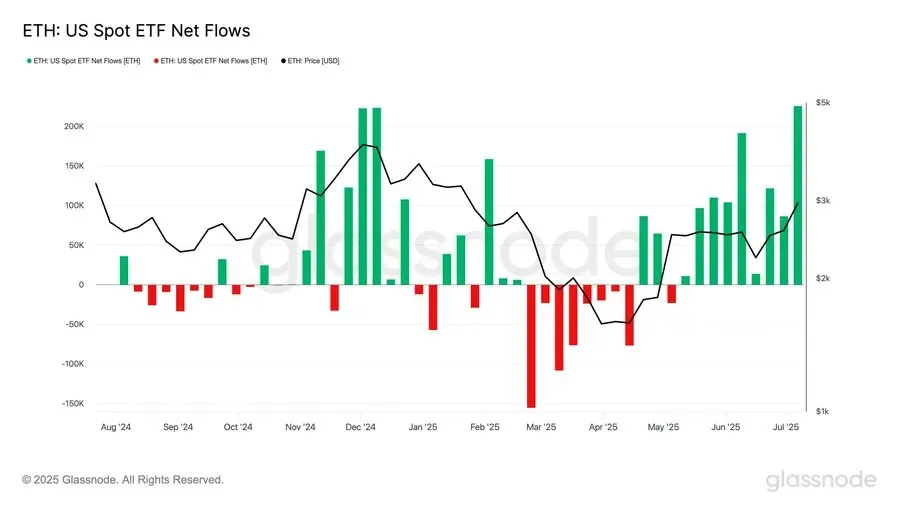Click the Feb '25 x-axis label
This screenshot has width=900, height=506.
click(485, 427)
